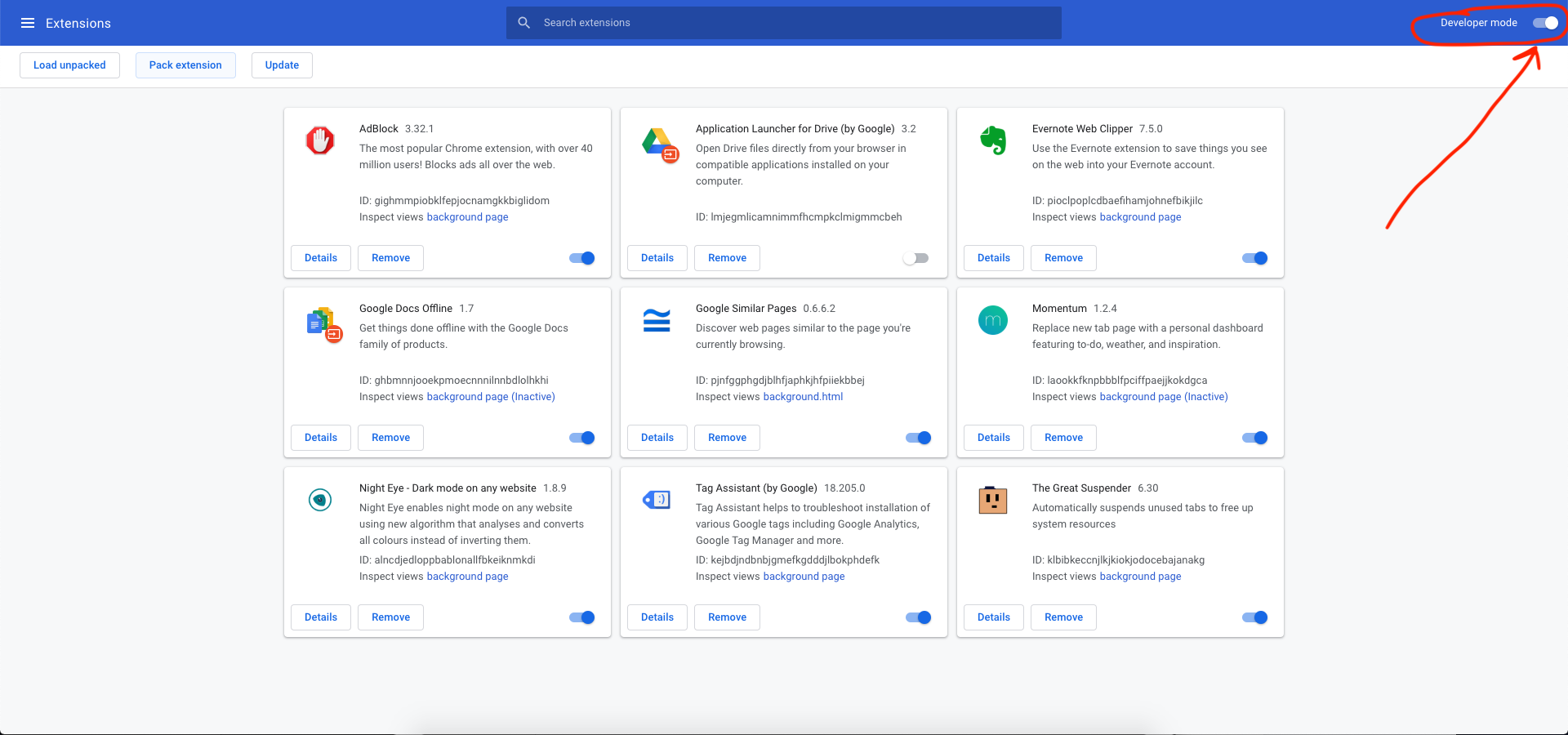Click the Extensions page title

click(x=78, y=23)
